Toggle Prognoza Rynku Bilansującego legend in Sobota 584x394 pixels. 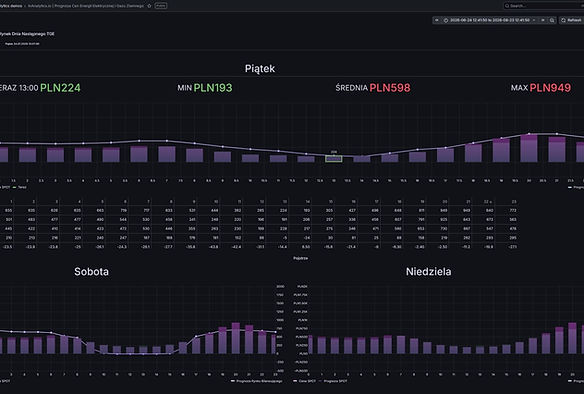(x=257, y=381)
